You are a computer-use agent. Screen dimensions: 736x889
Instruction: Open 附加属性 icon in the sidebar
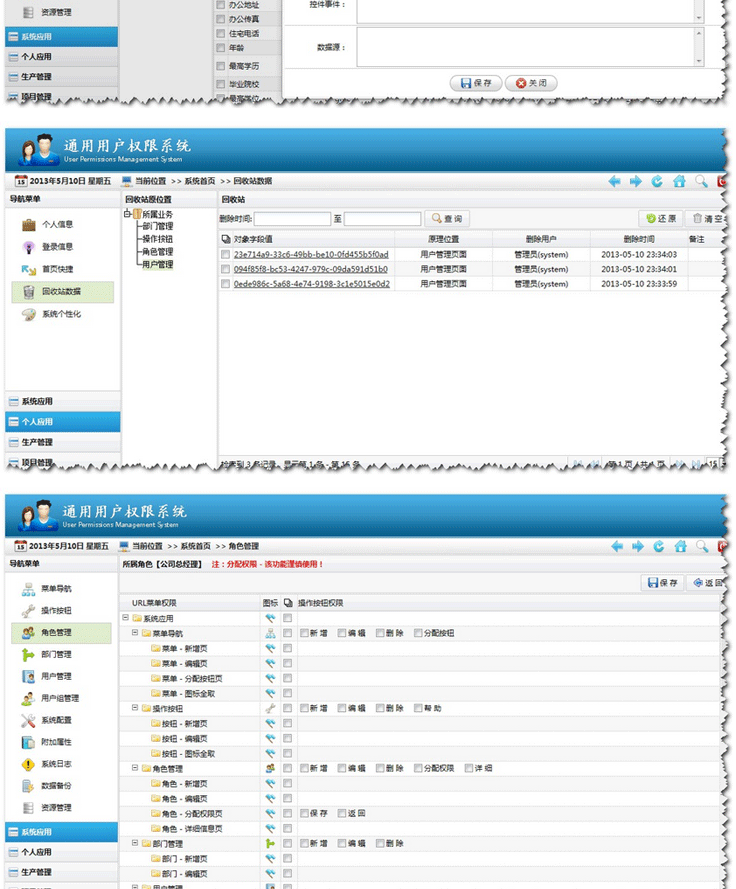(x=28, y=742)
